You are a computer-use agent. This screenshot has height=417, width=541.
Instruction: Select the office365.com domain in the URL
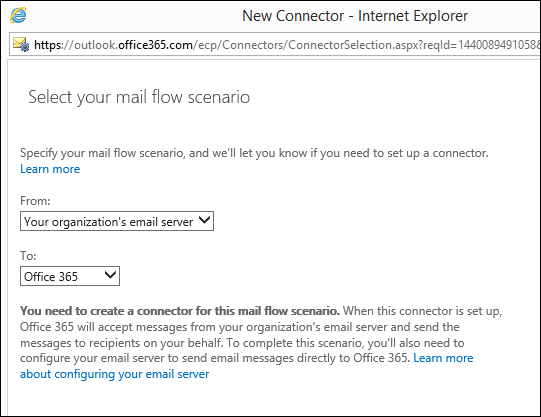155,45
